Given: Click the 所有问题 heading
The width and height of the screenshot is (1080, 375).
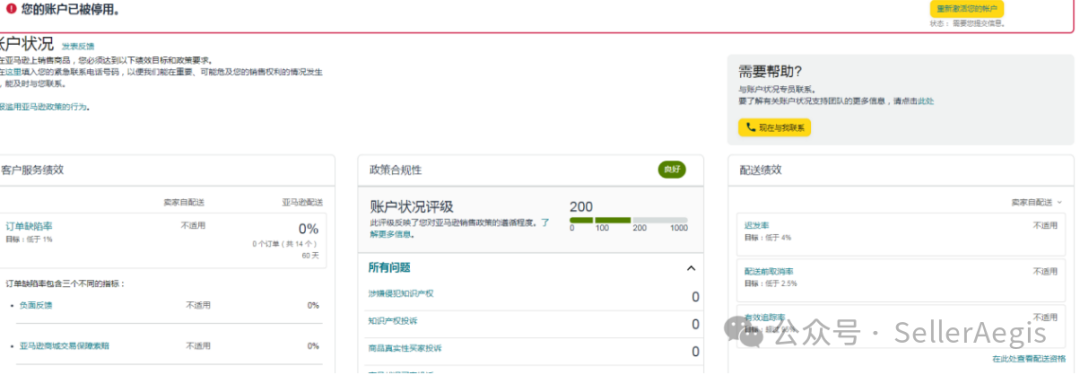Looking at the screenshot, I should 390,267.
